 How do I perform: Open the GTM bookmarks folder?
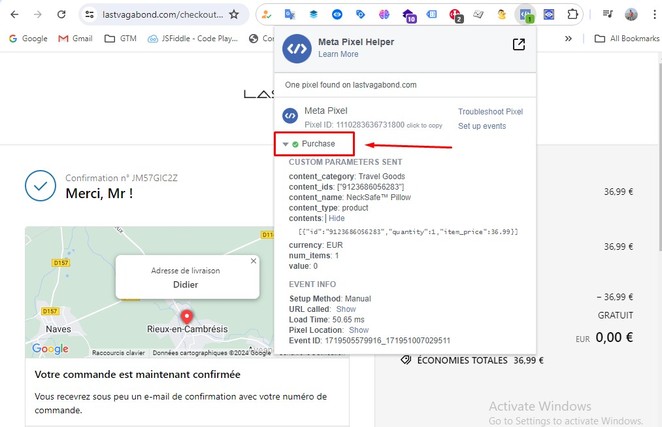click(120, 38)
